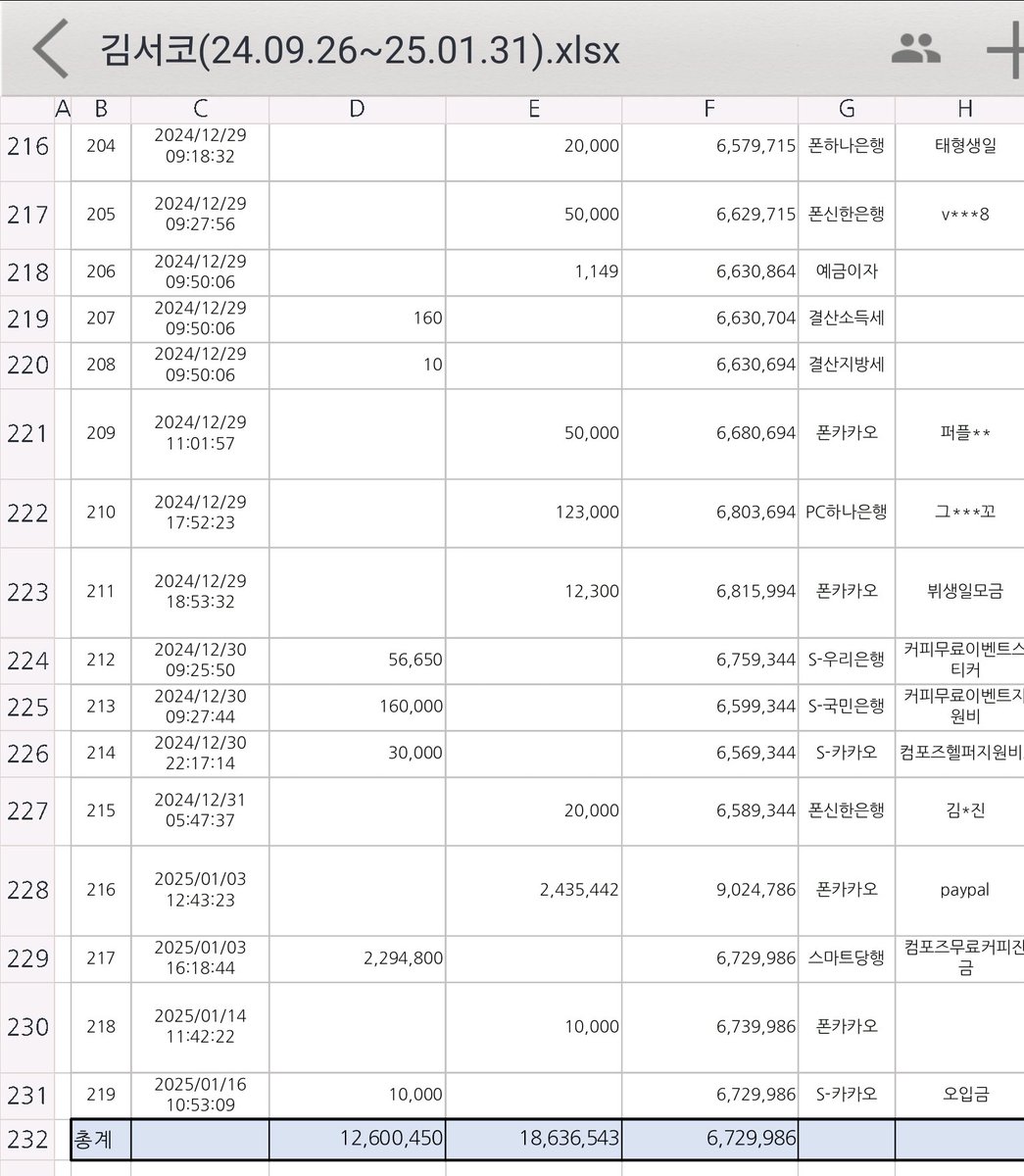The height and width of the screenshot is (1176, 1024).
Task: Select row header 219
Action: (x=27, y=318)
